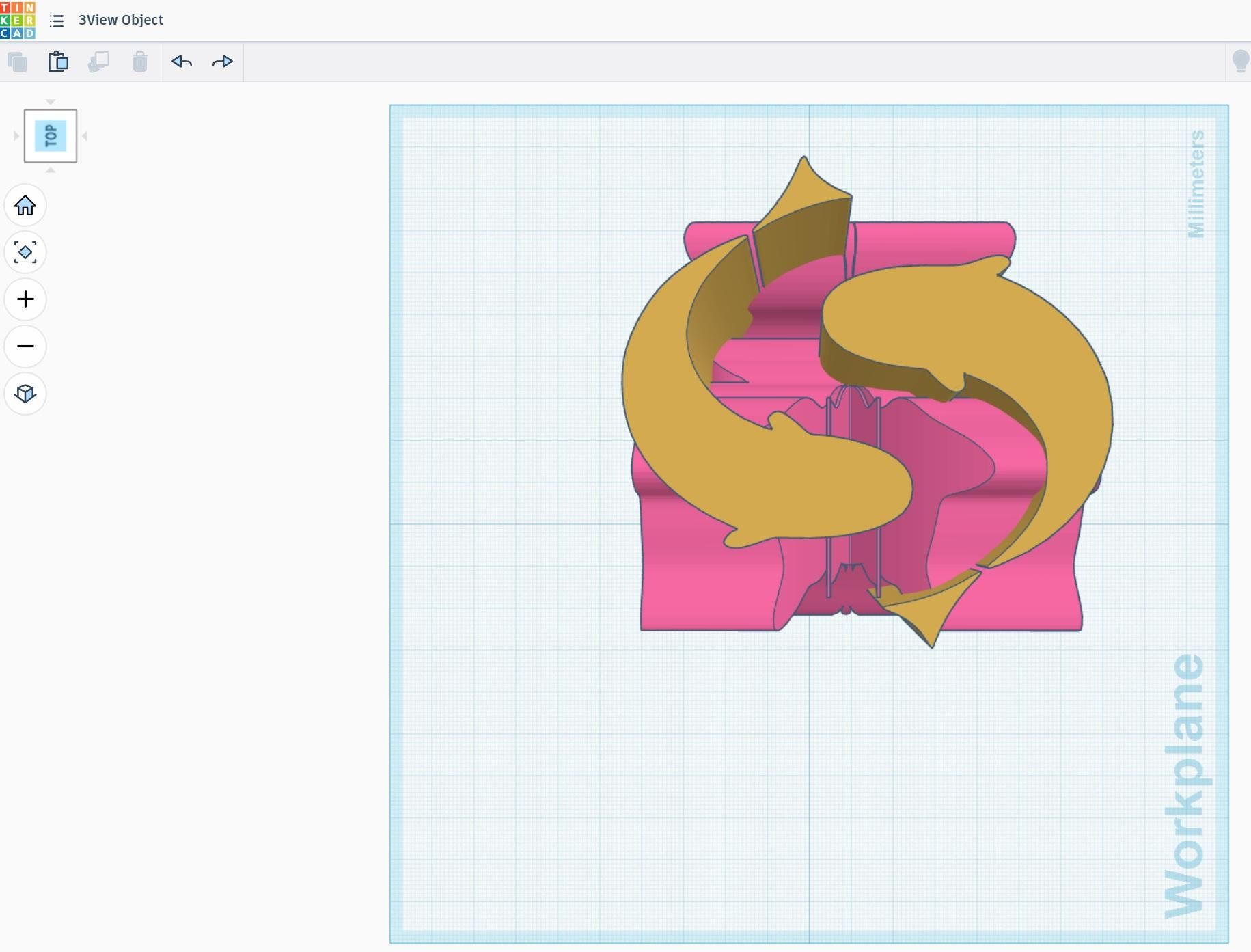This screenshot has height=952, width=1251.
Task: Rotate view using left arrow of cube
Action: (x=16, y=136)
